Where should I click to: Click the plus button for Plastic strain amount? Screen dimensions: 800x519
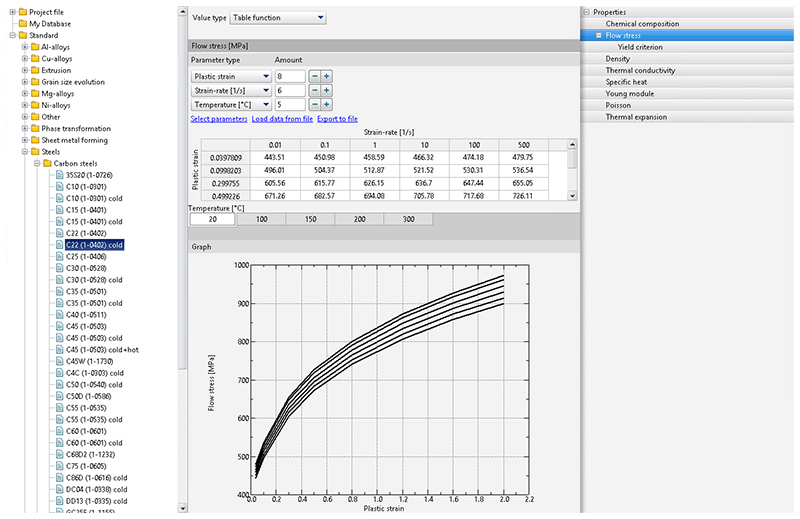pyautogui.click(x=326, y=76)
